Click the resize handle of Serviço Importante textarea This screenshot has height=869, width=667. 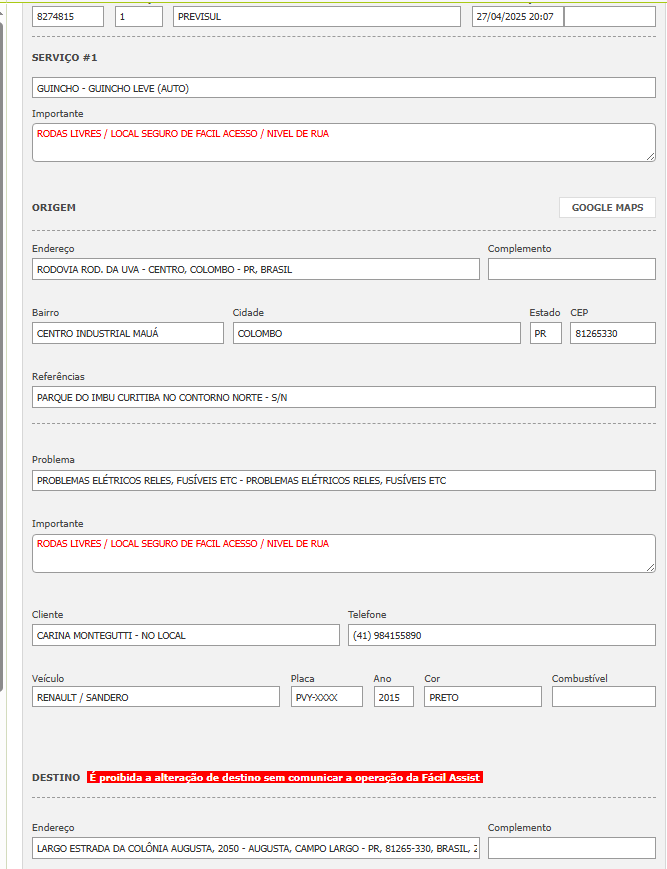(650, 155)
